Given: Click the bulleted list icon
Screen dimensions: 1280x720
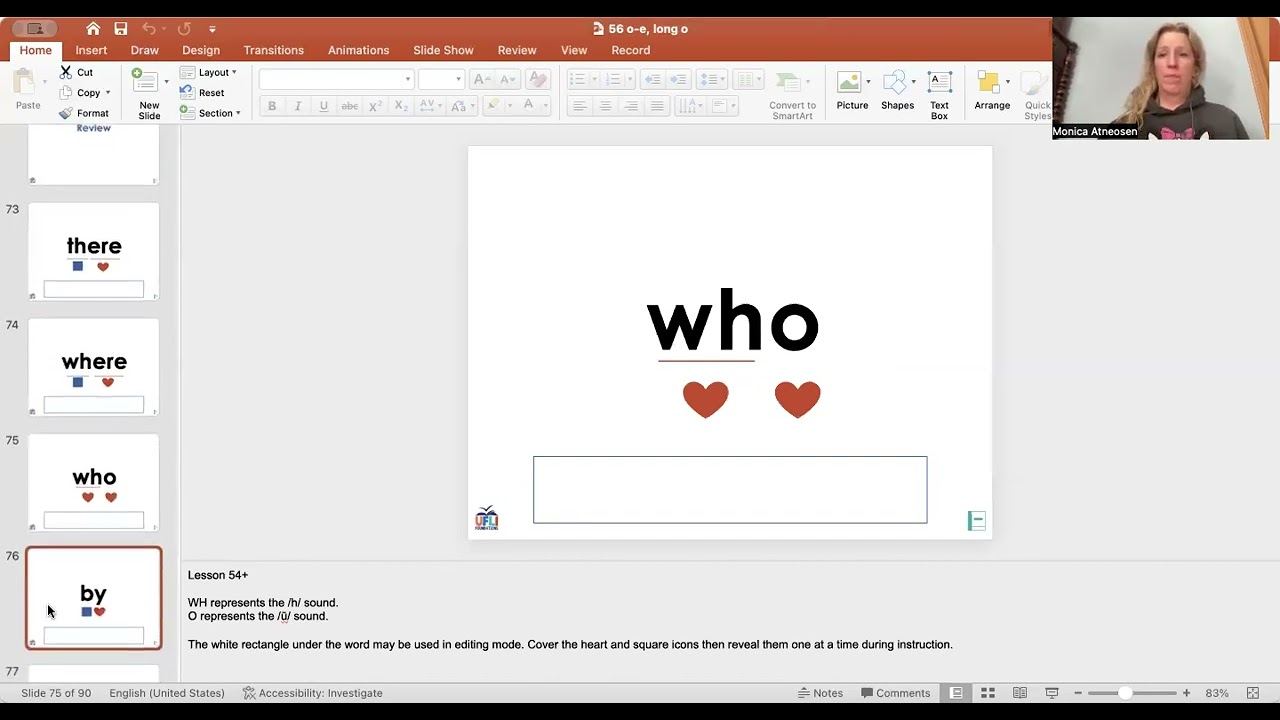Looking at the screenshot, I should 577,80.
